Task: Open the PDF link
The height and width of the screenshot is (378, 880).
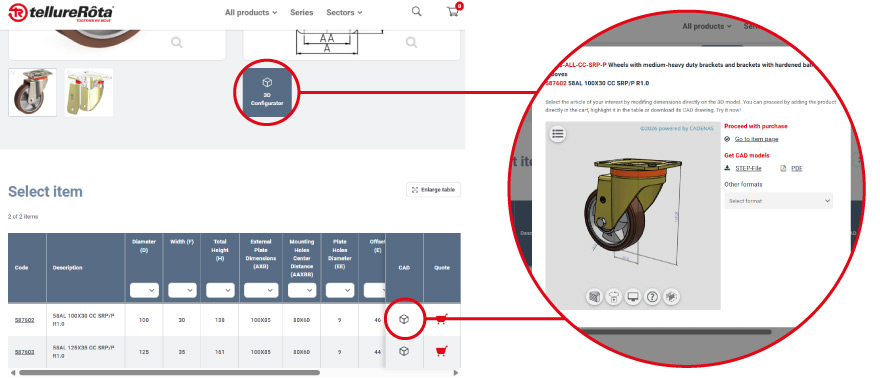Action: 796,168
